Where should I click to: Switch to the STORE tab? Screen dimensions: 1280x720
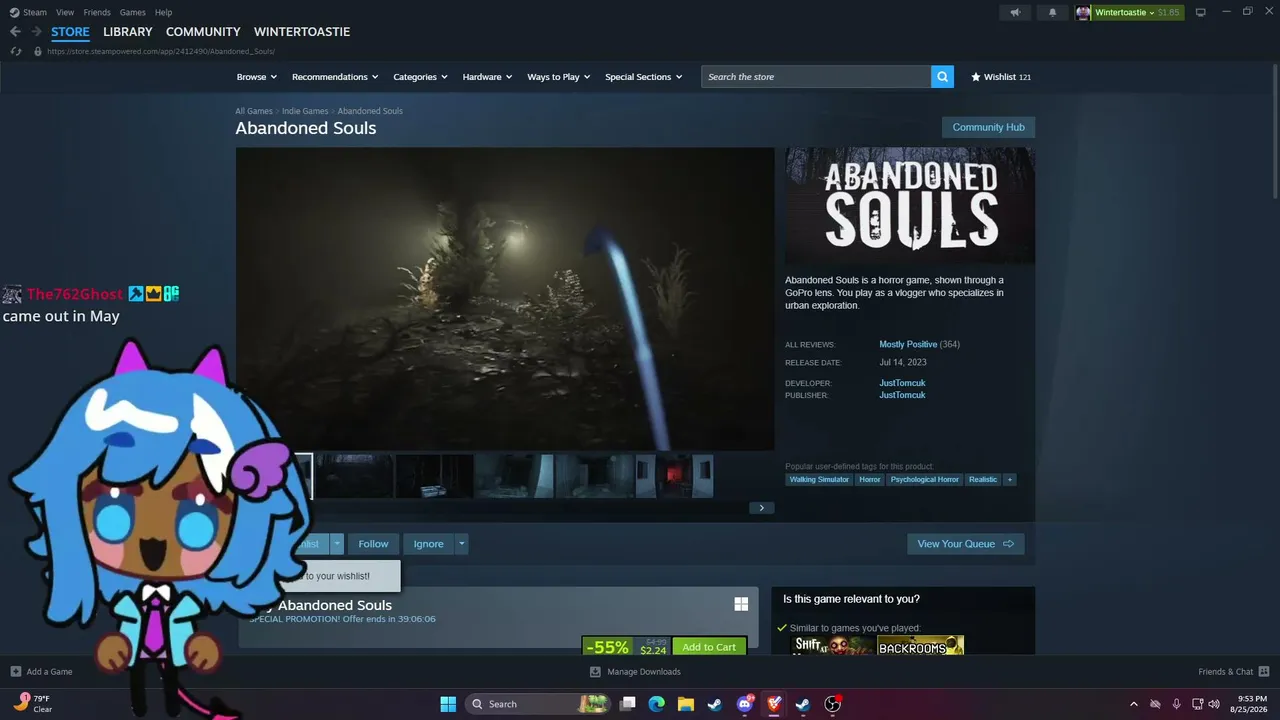point(70,32)
